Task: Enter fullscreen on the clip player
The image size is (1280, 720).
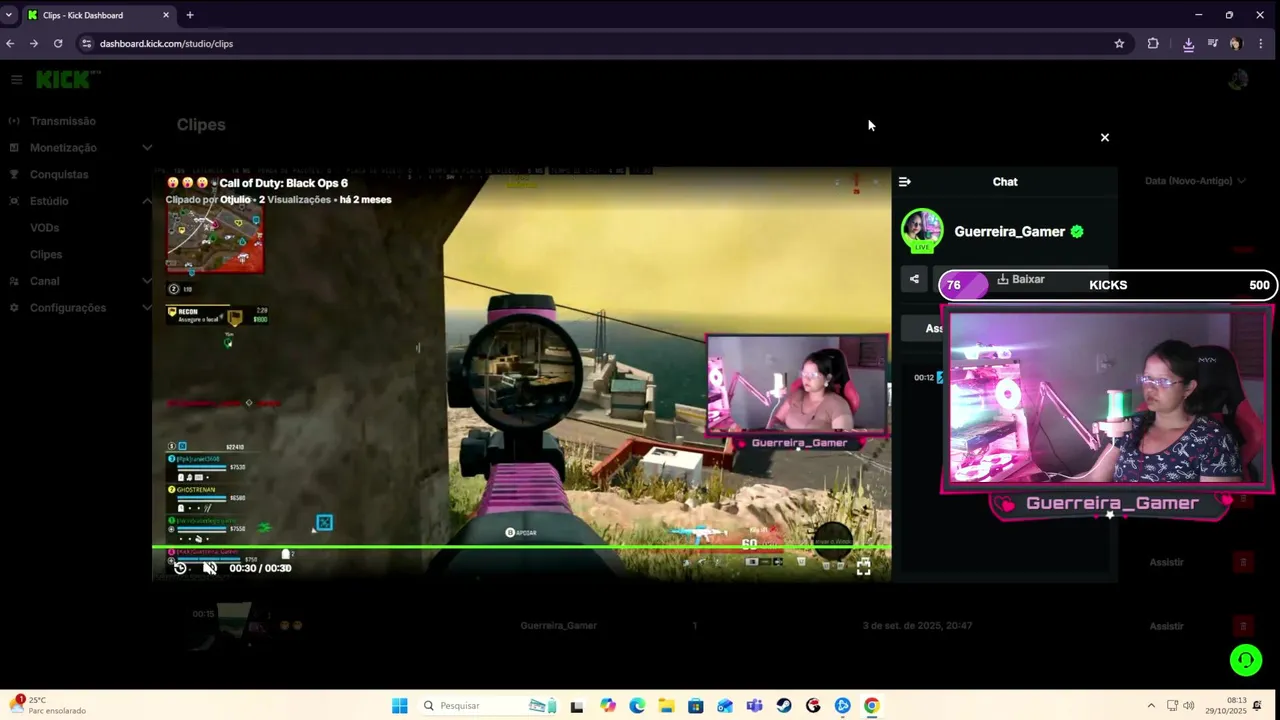Action: pos(864,567)
